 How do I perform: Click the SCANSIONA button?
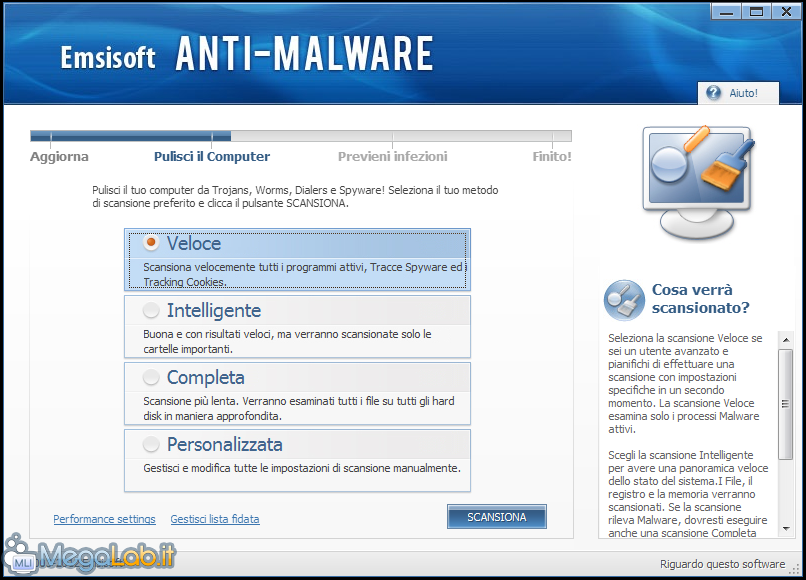pyautogui.click(x=497, y=517)
